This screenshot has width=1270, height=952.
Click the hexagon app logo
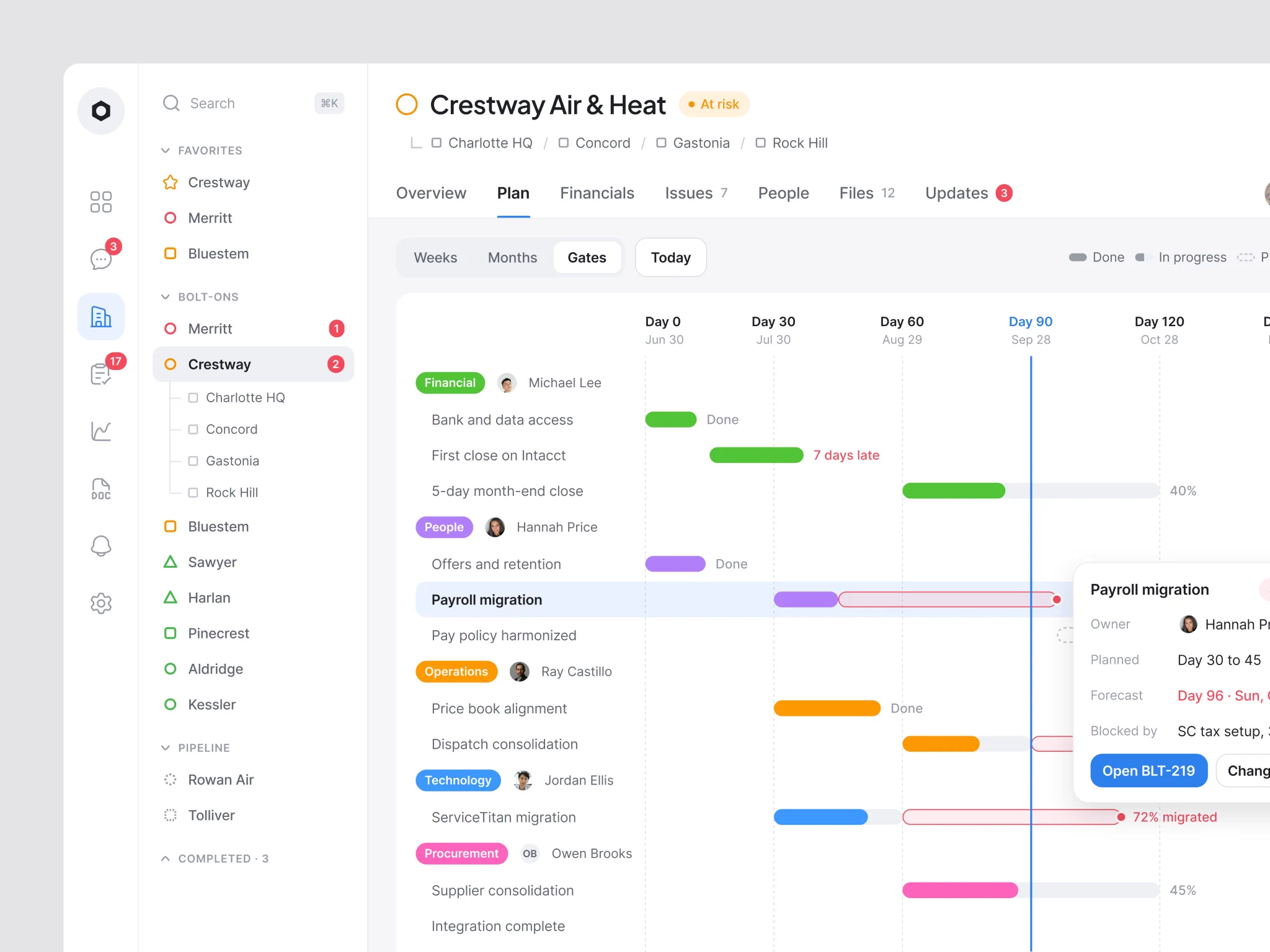pyautogui.click(x=101, y=111)
